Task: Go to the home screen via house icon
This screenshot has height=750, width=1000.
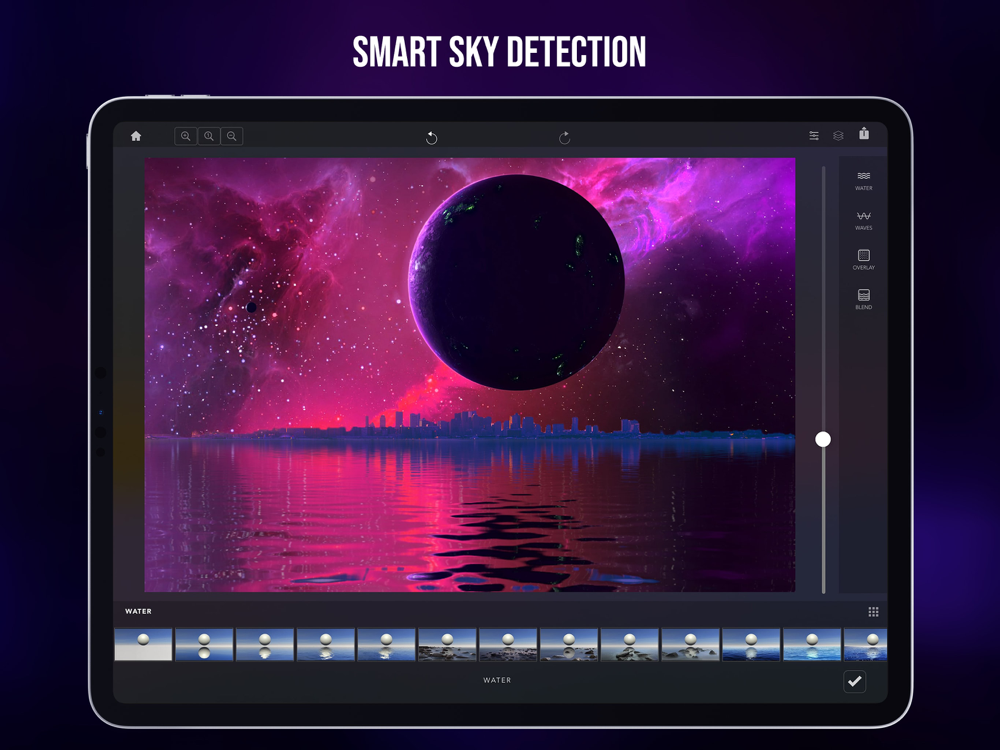Action: [x=136, y=136]
